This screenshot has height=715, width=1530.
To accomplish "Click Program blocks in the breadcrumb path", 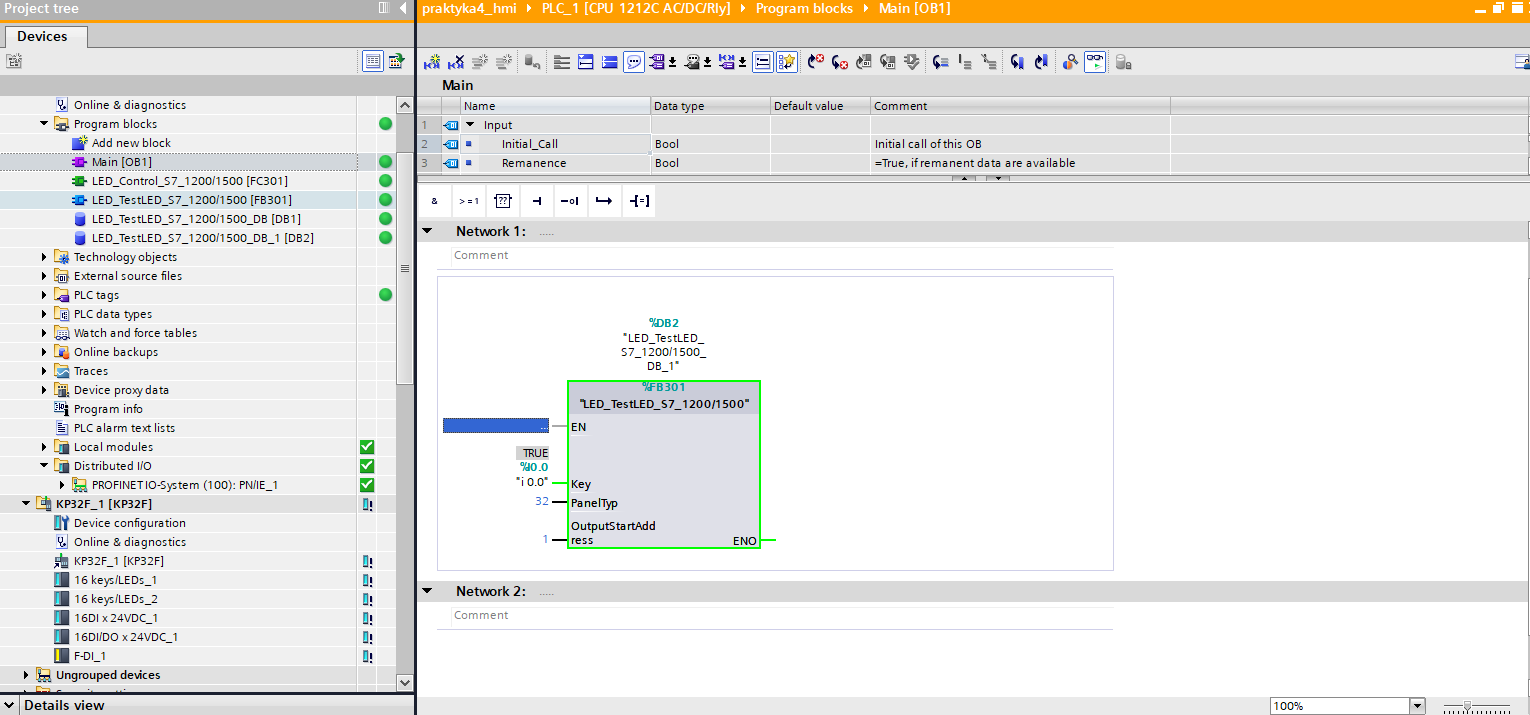I will point(804,8).
